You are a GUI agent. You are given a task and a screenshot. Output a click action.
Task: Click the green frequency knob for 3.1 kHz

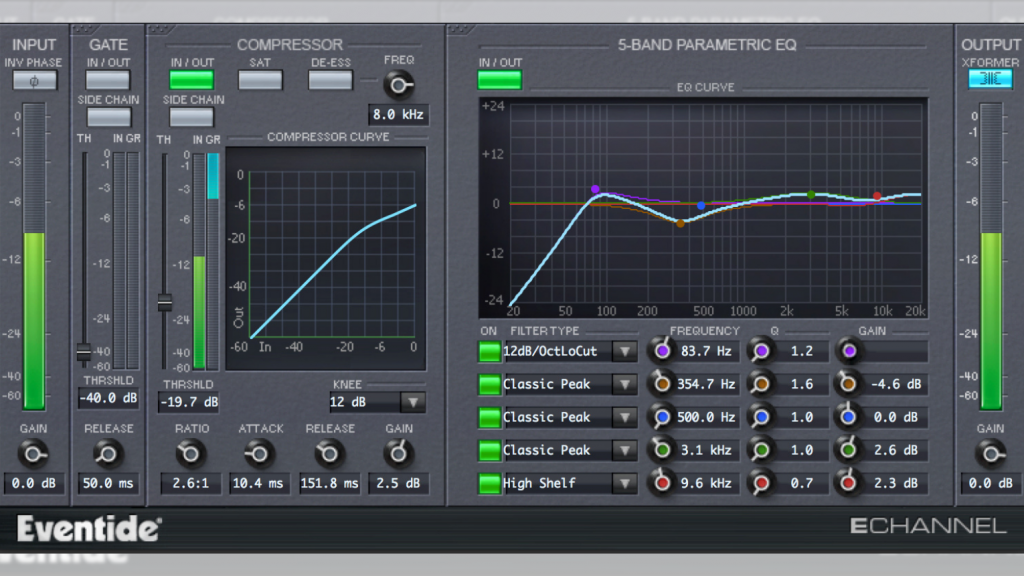662,450
